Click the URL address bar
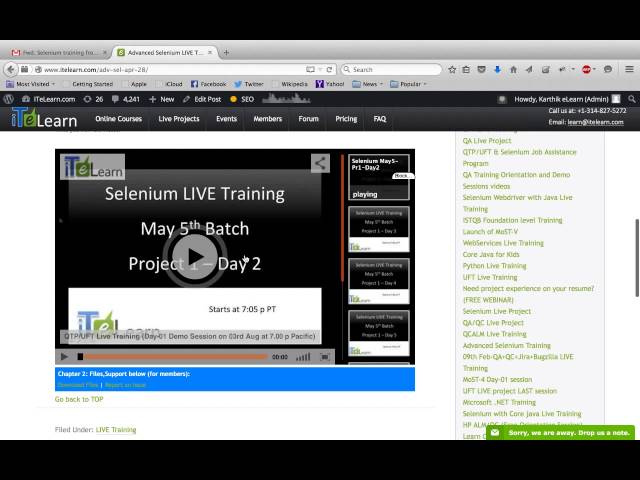The height and width of the screenshot is (480, 640). 171,69
